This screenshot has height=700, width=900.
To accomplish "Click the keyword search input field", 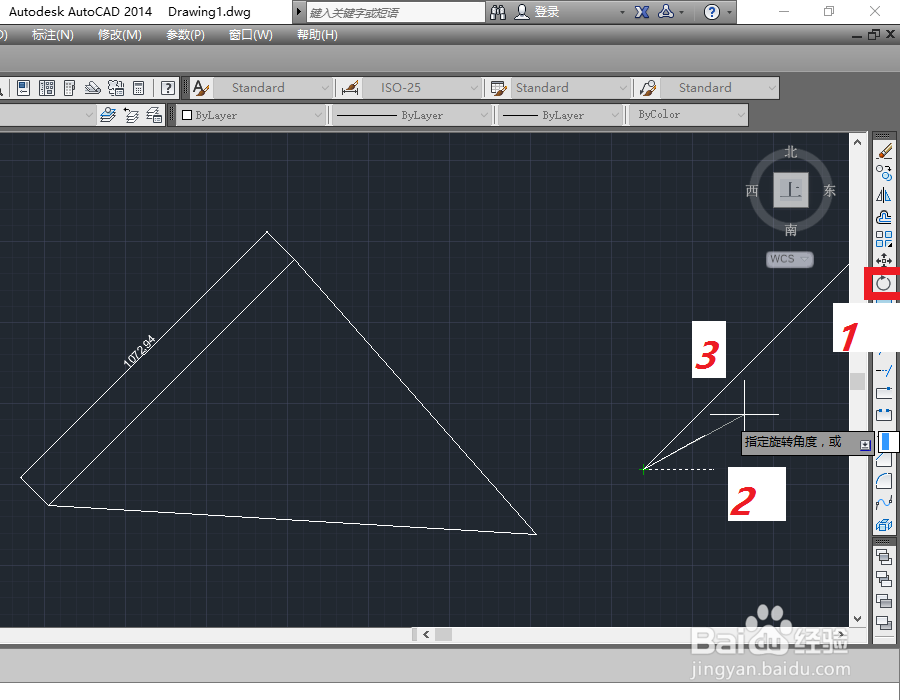I will (x=395, y=12).
